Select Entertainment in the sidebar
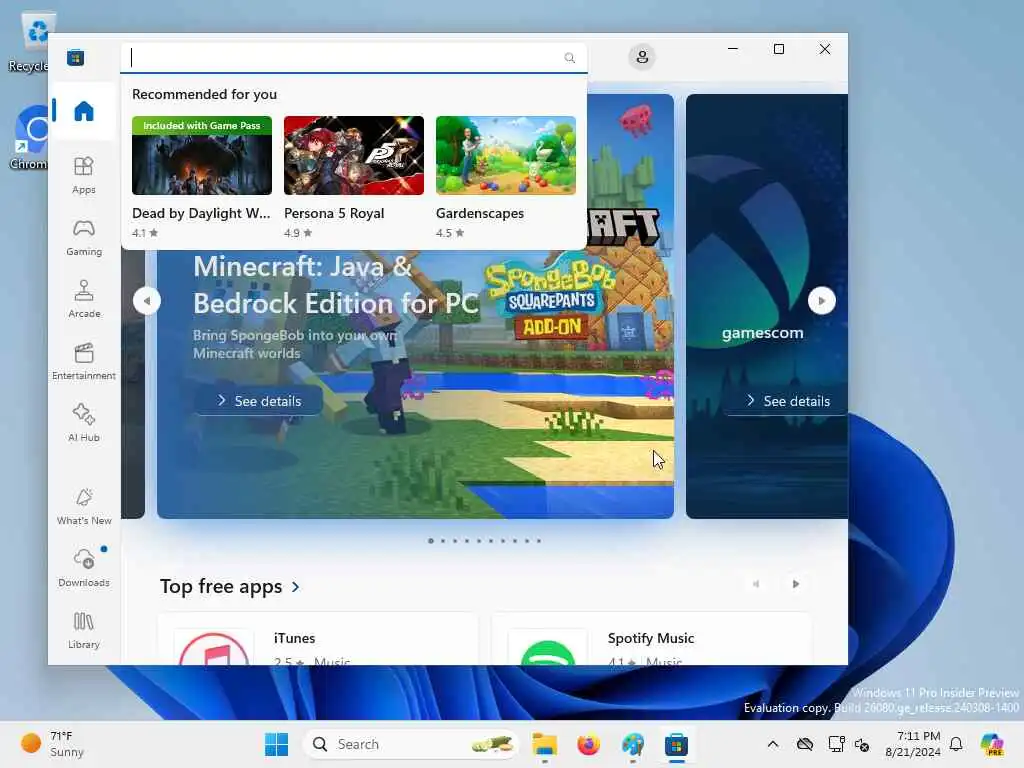The width and height of the screenshot is (1024, 768). coord(84,361)
